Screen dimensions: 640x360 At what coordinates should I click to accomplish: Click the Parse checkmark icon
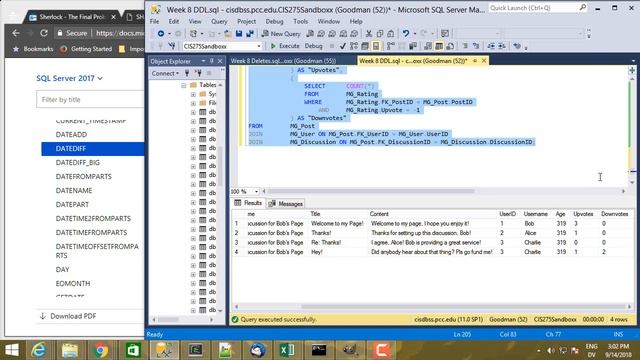342,46
